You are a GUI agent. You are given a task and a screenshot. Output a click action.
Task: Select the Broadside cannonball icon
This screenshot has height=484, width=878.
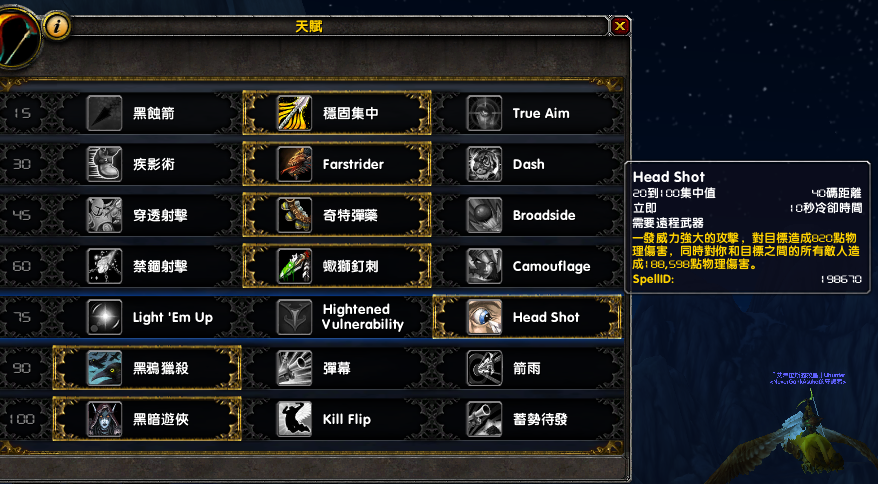pyautogui.click(x=484, y=215)
